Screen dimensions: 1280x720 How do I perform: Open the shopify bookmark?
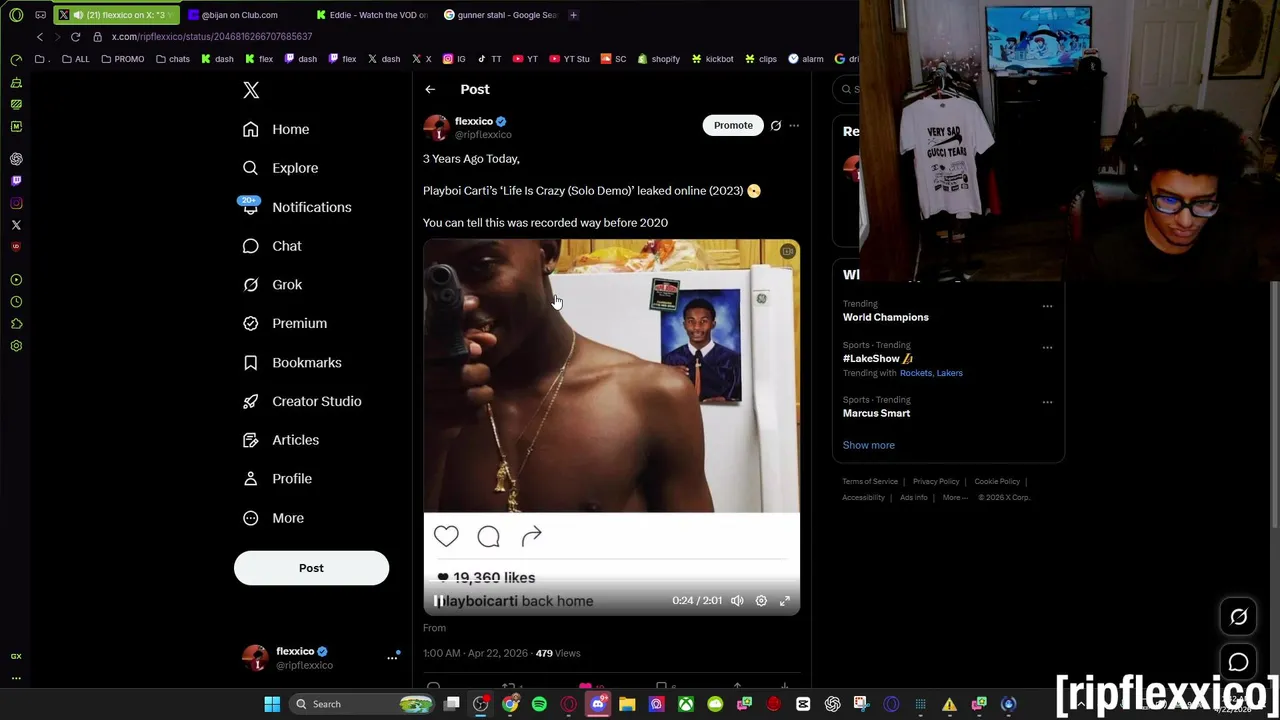coord(658,59)
